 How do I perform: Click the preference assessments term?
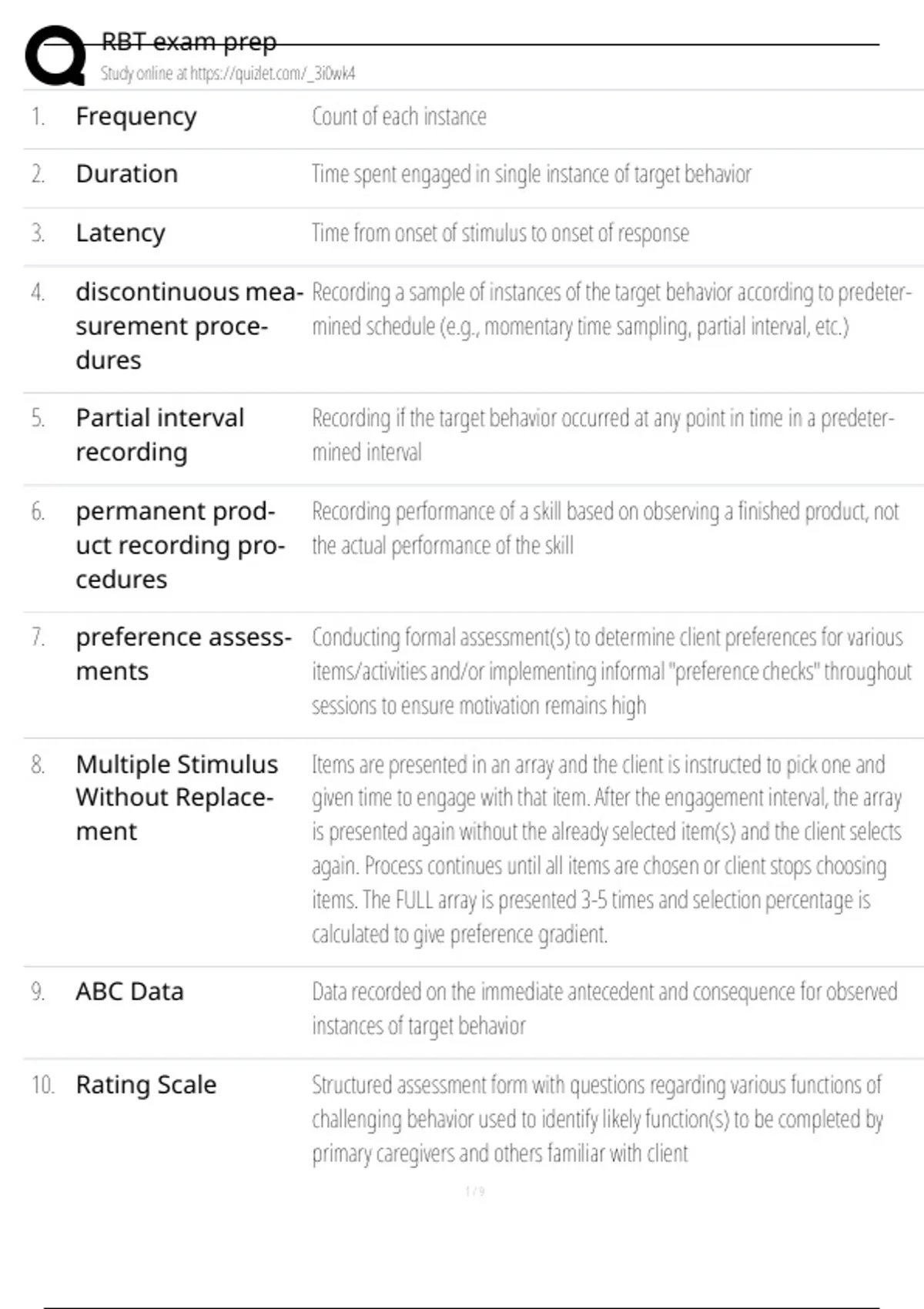coord(183,654)
